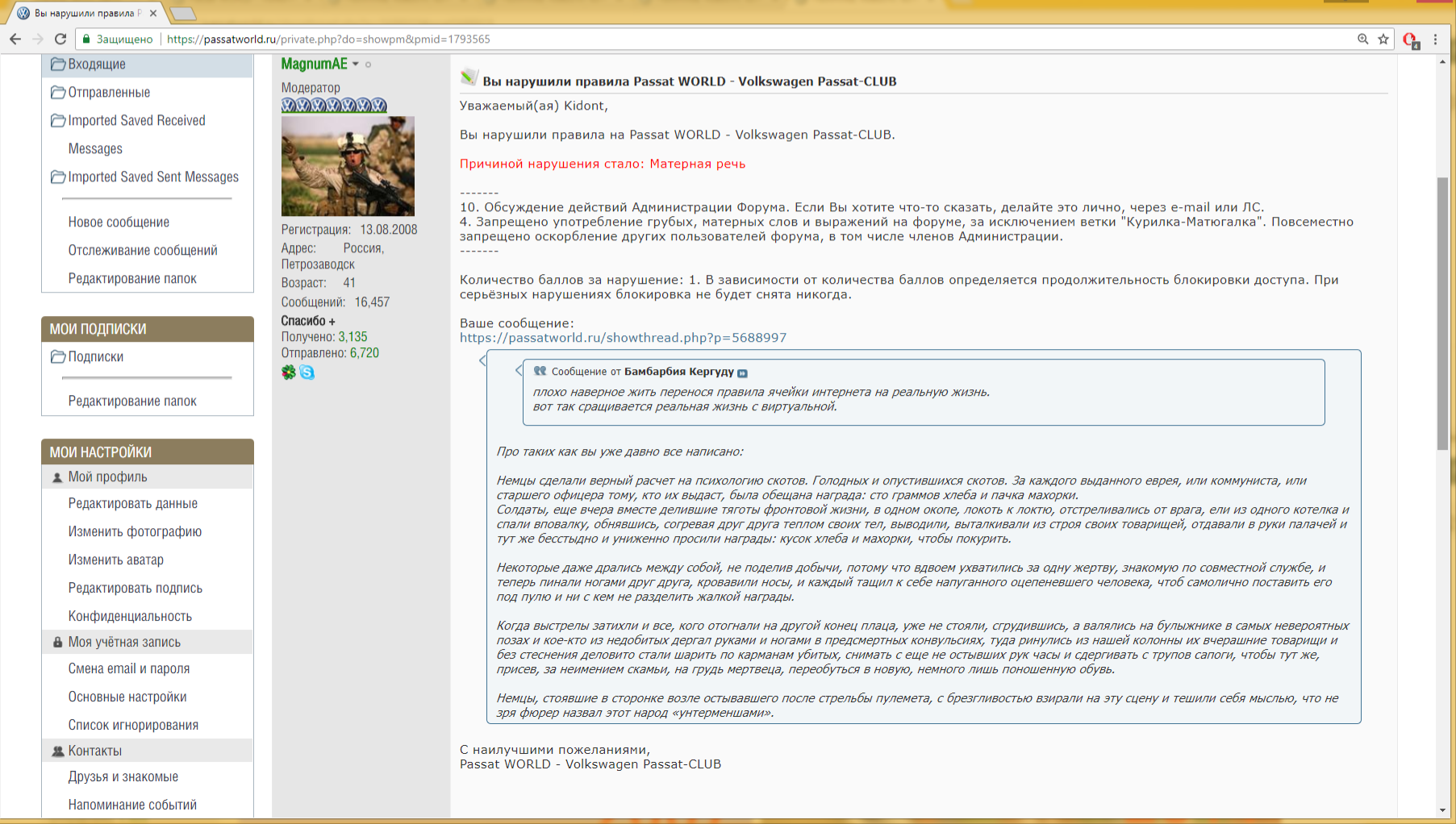Screen dimensions: 1456x824
Task: Open Друзья и знакомые
Action: [123, 777]
